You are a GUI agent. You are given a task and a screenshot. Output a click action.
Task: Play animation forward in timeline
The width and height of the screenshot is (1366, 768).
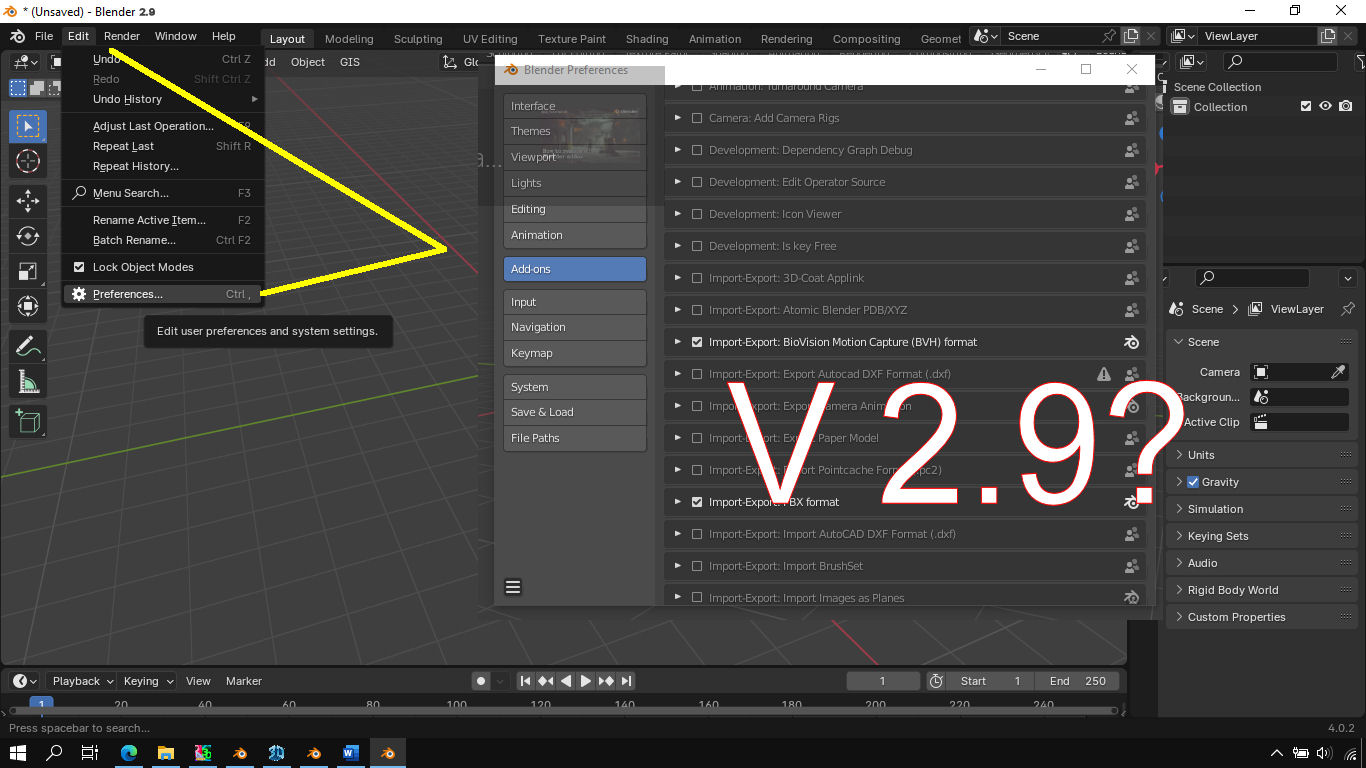(x=586, y=681)
